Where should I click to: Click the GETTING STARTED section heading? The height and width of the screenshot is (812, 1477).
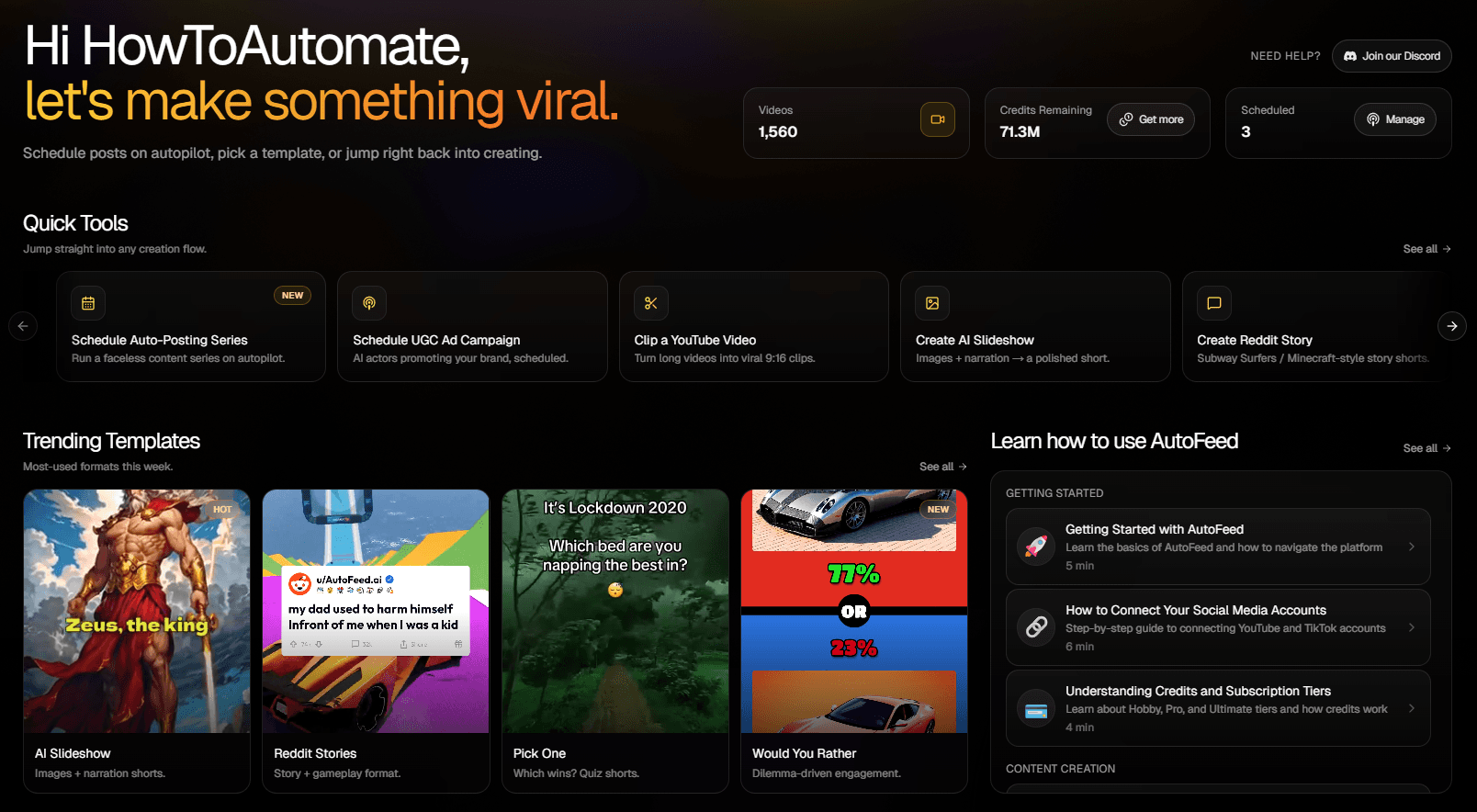tap(1054, 493)
